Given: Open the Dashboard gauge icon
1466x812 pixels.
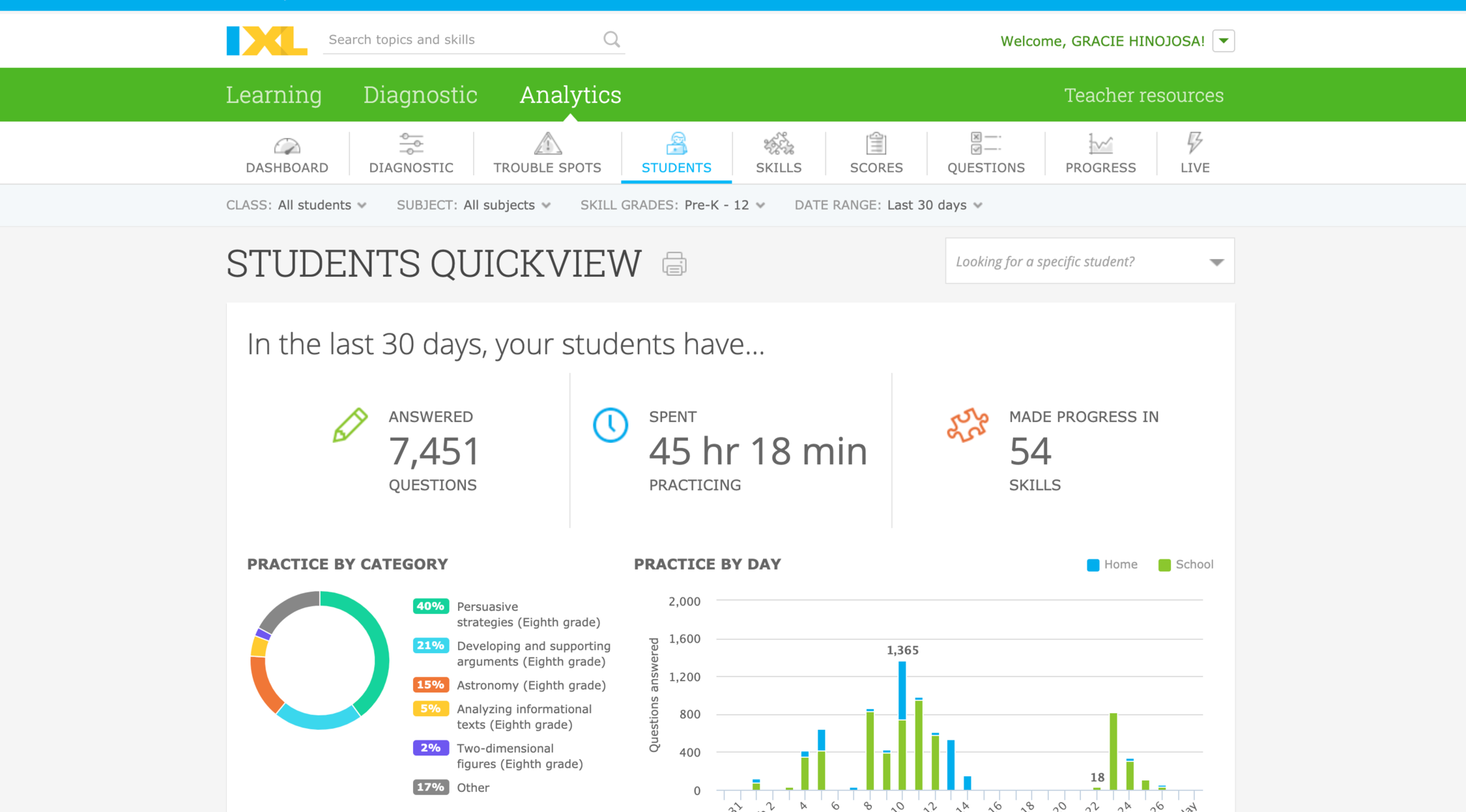Looking at the screenshot, I should pos(287,145).
